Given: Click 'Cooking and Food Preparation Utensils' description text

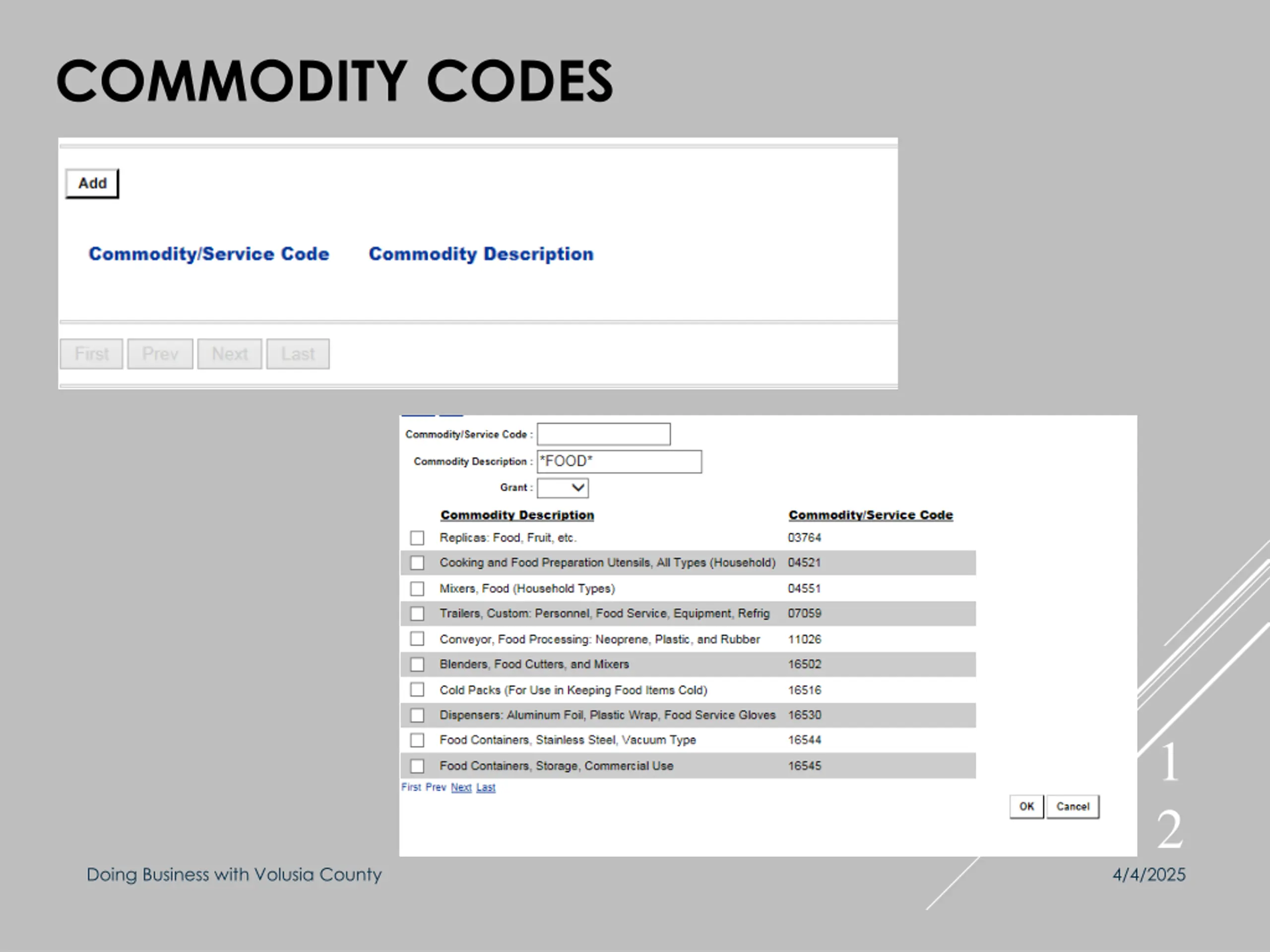Looking at the screenshot, I should 607,563.
